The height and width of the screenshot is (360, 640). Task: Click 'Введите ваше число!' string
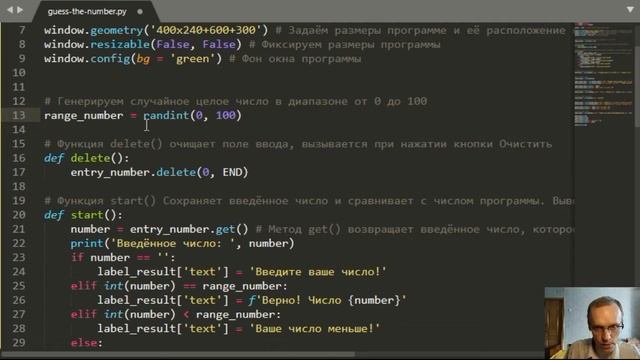[x=318, y=272]
